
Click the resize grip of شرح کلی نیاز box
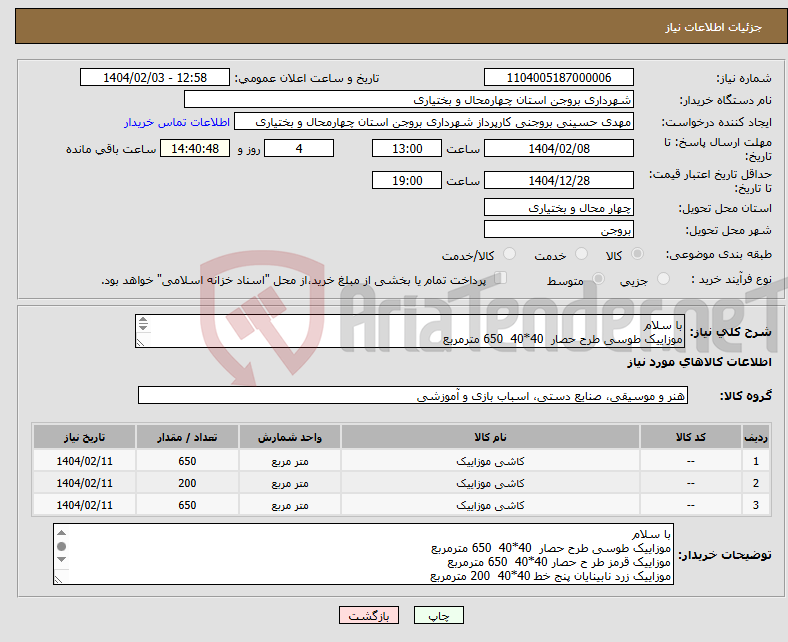click(140, 343)
